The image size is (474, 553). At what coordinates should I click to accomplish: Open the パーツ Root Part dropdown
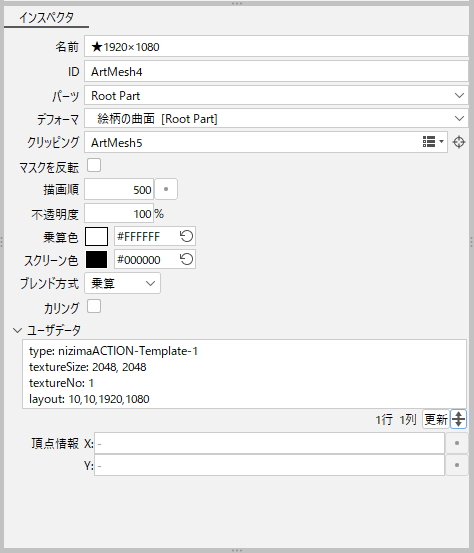[x=276, y=96]
